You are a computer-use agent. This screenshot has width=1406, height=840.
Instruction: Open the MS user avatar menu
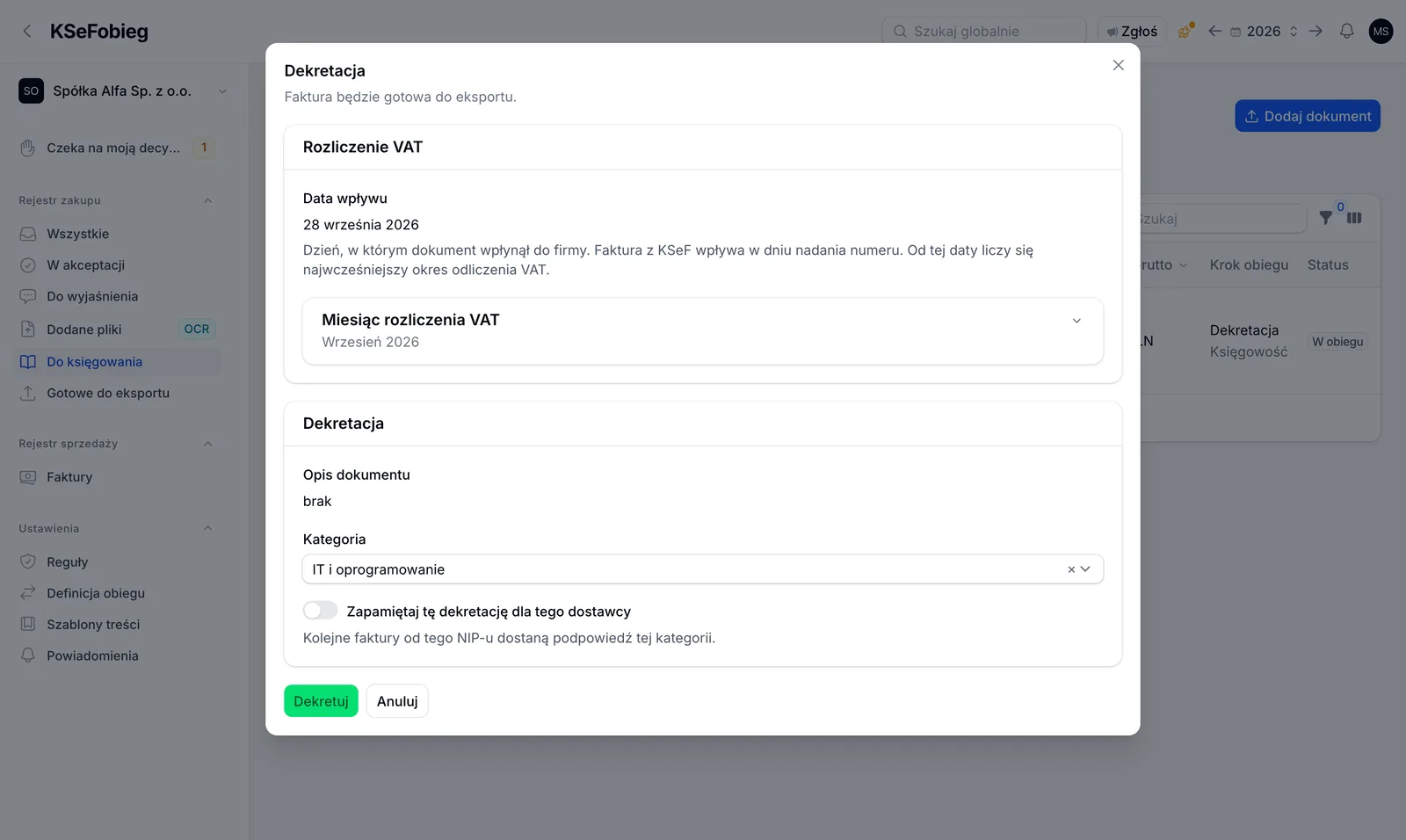tap(1381, 32)
